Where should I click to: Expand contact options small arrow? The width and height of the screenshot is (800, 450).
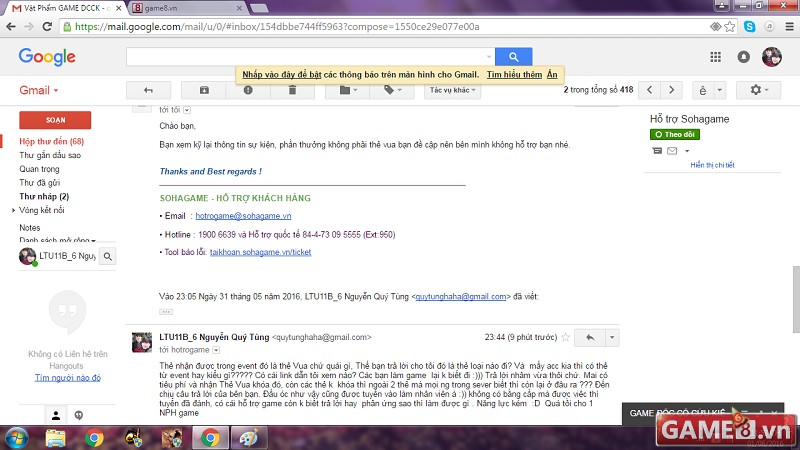tap(687, 151)
